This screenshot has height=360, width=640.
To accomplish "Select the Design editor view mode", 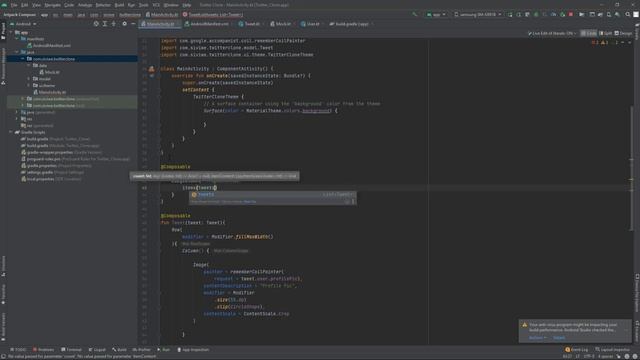I will click(x=623, y=33).
